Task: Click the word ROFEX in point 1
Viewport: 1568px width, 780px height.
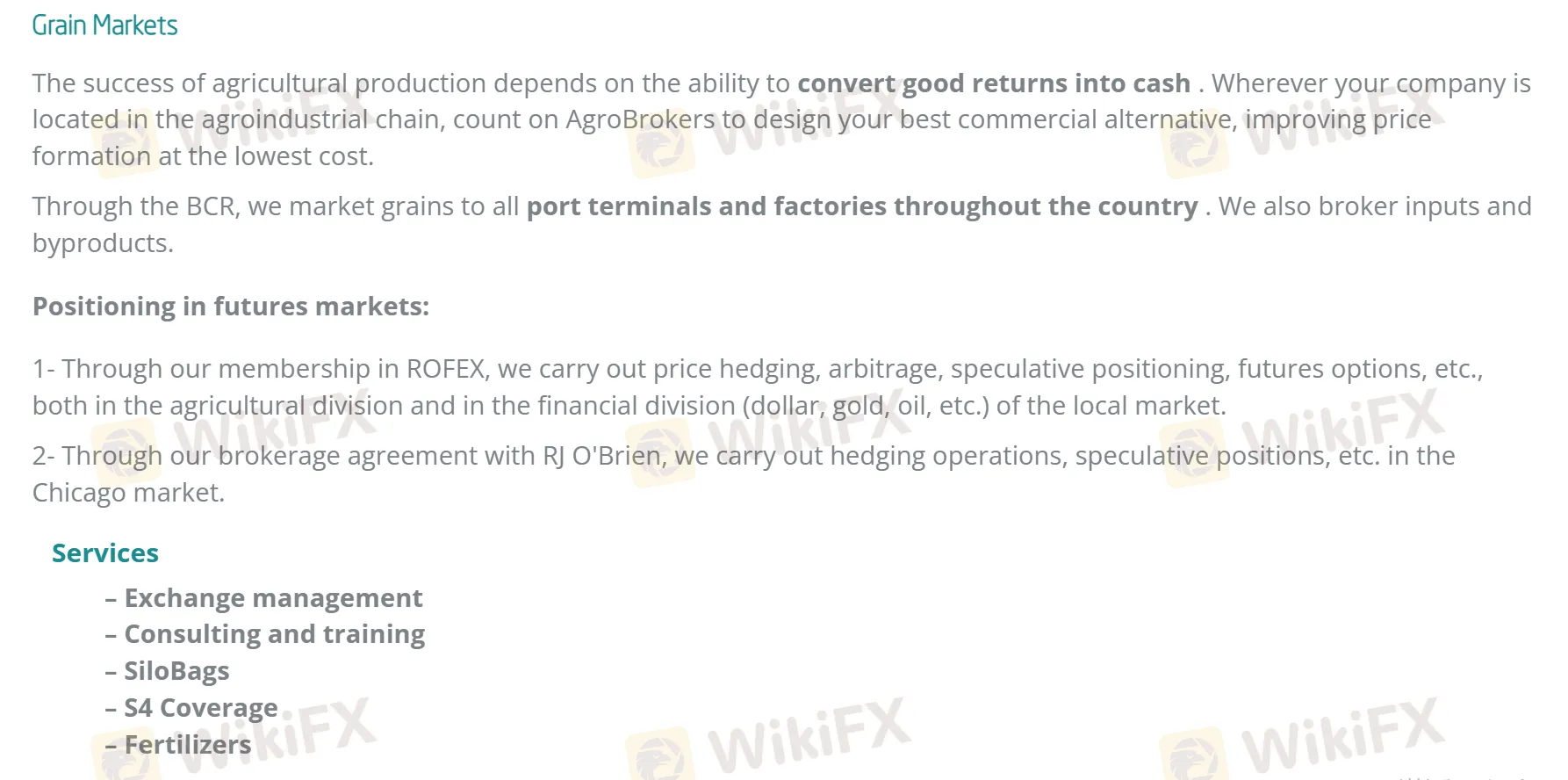Action: coord(446,369)
